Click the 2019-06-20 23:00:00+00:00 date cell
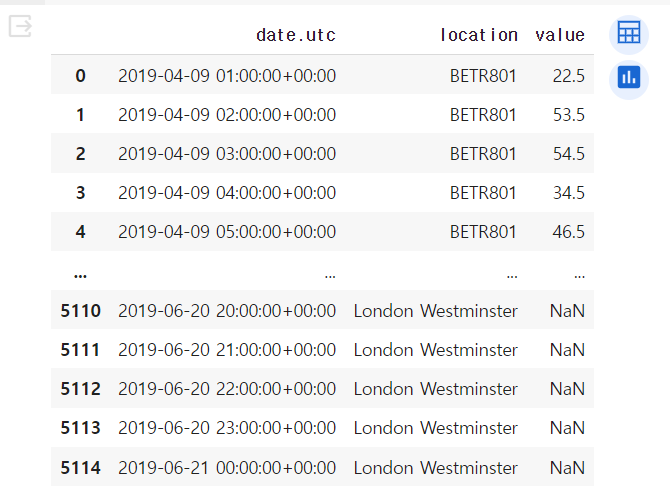Image resolution: width=670 pixels, height=495 pixels. (x=227, y=428)
